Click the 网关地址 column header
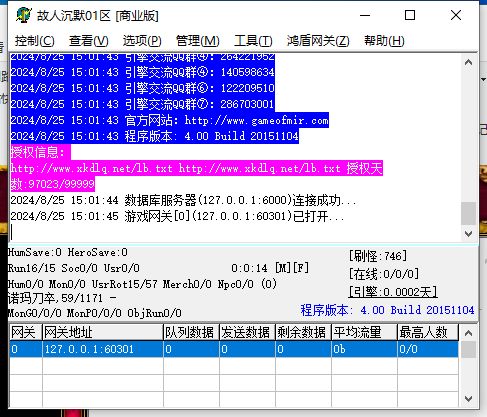 [x=103, y=332]
